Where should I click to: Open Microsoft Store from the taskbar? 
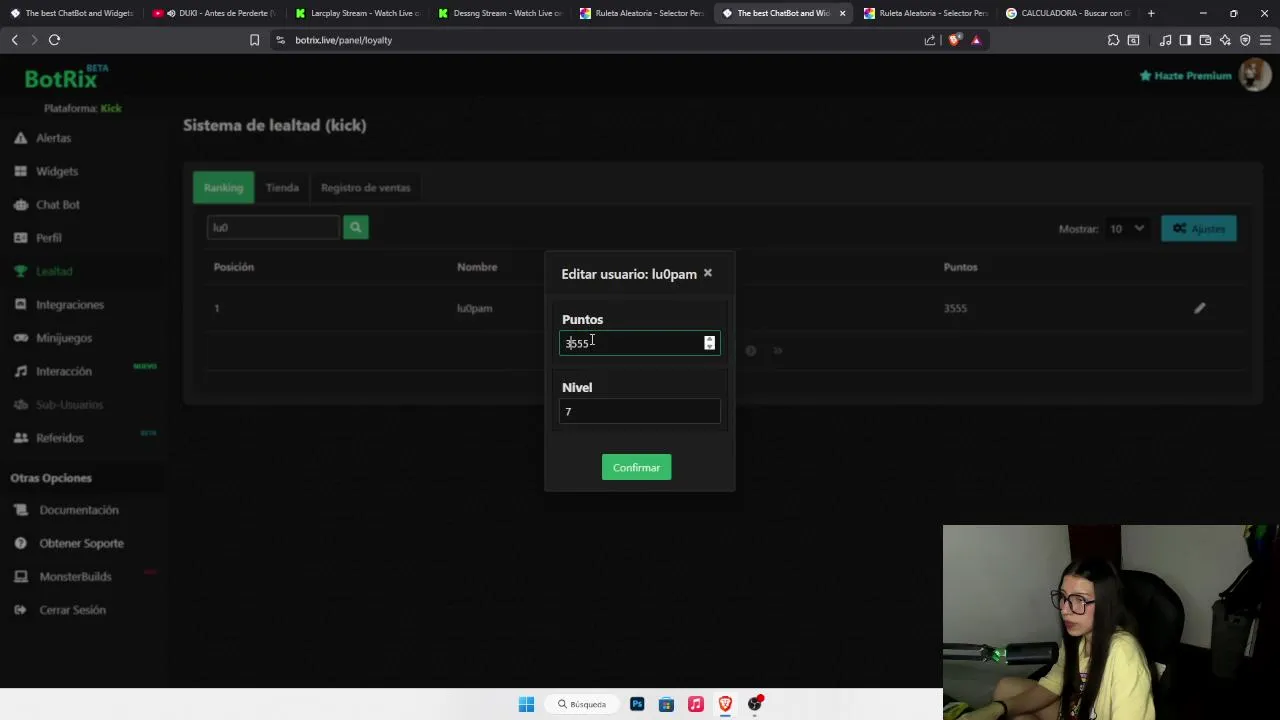pyautogui.click(x=666, y=704)
